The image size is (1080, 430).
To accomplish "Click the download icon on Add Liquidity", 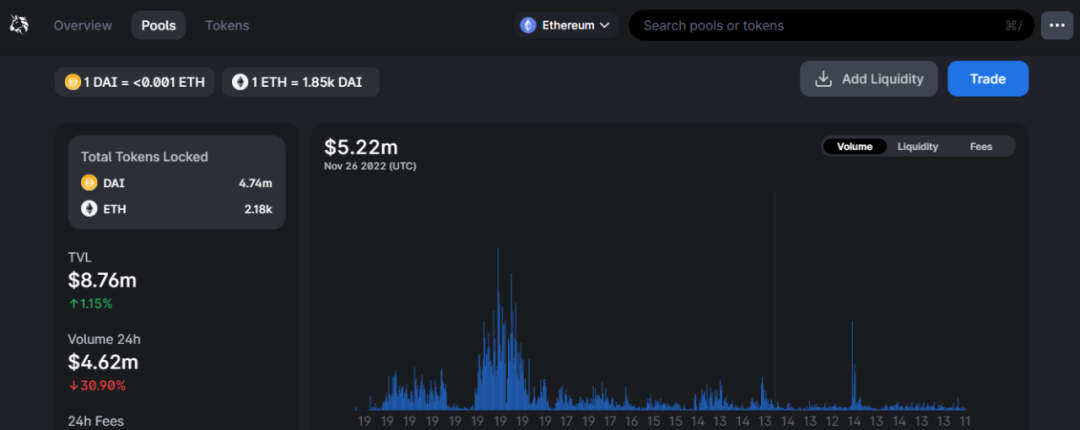I will tap(824, 79).
